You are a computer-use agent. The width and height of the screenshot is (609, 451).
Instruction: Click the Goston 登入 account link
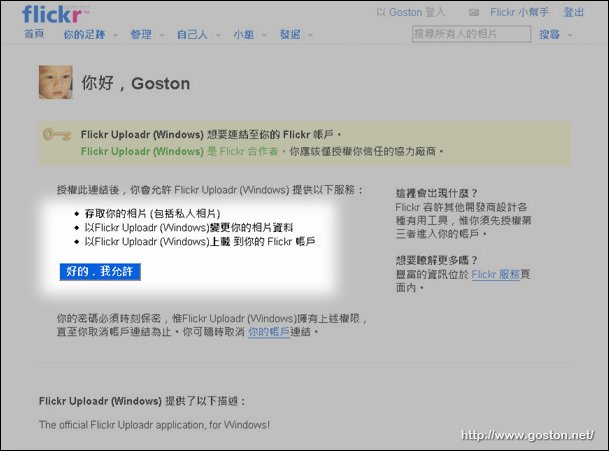410,12
